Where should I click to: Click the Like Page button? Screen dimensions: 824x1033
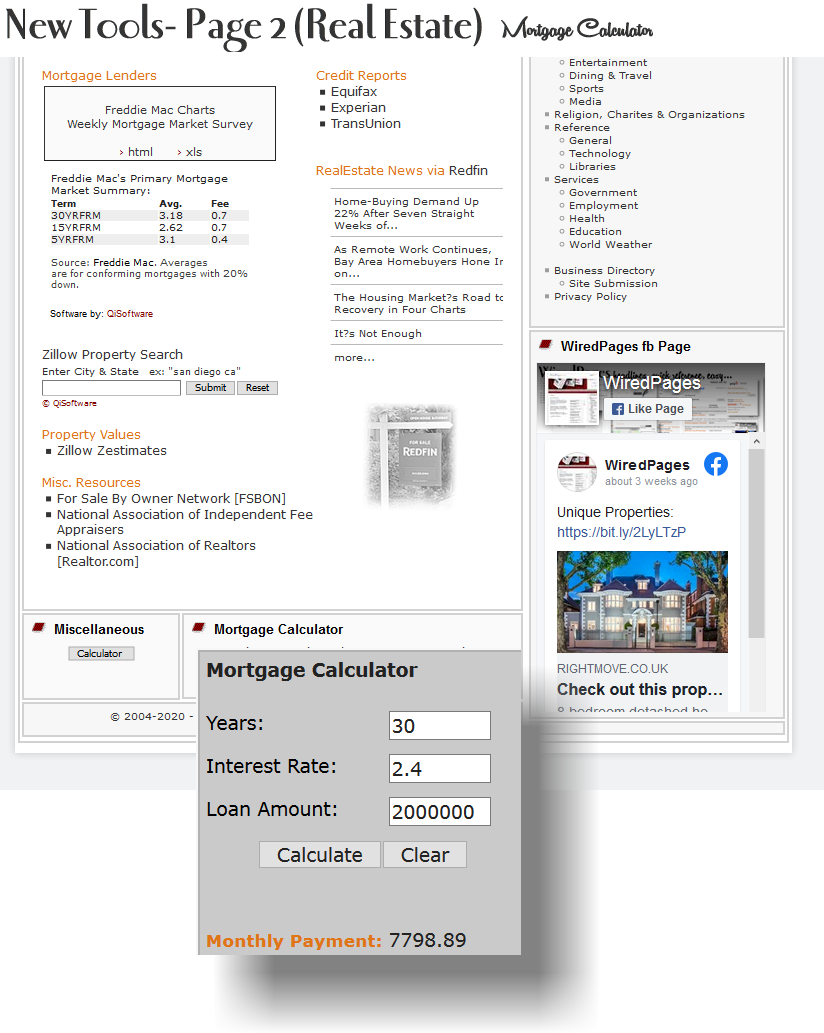(648, 408)
